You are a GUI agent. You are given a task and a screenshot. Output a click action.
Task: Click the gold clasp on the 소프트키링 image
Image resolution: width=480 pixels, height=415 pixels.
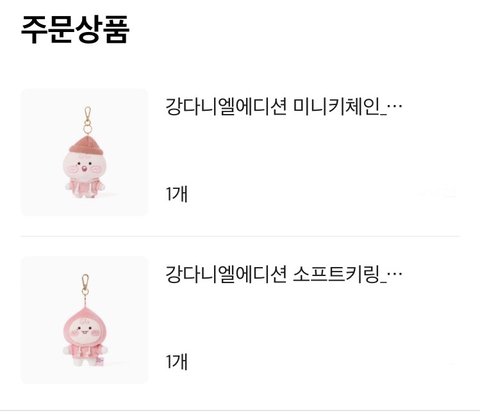[85, 285]
